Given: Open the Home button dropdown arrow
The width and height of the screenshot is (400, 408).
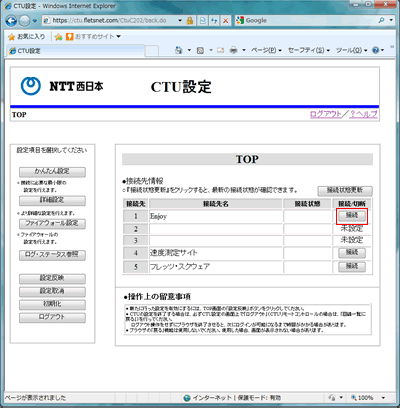Looking at the screenshot, I should click(x=189, y=50).
